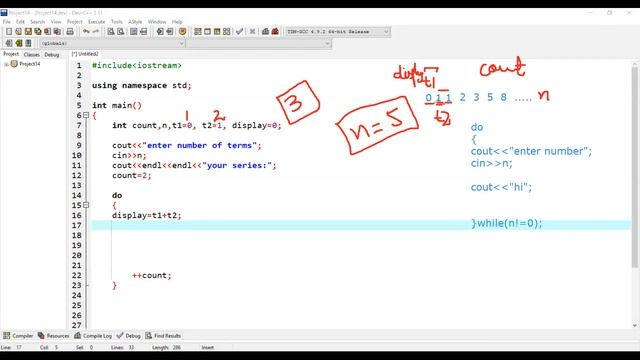The image size is (640, 360).
Task: Open the Search menu
Action: [38, 22]
